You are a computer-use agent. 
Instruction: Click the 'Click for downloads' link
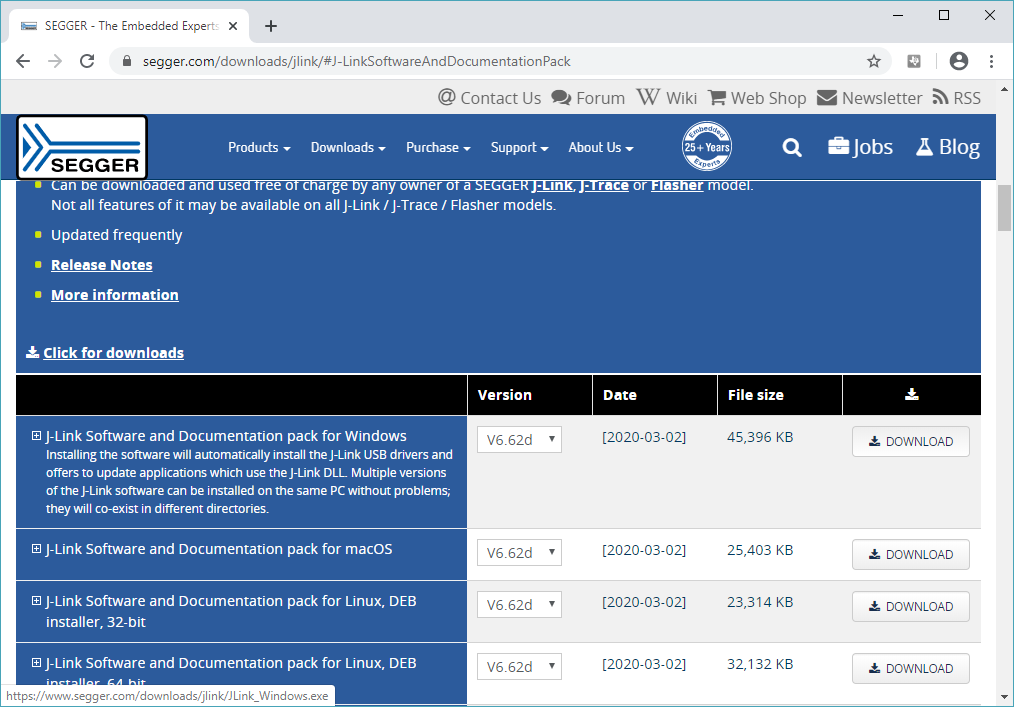click(113, 353)
